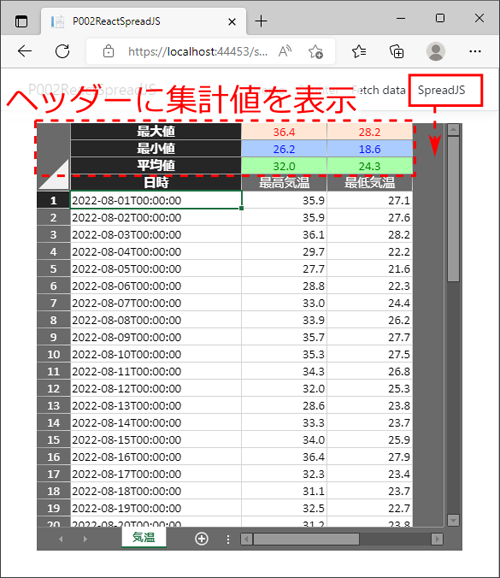Viewport: 500px width, 578px height.
Task: Click the address bar URL field
Action: tap(198, 52)
